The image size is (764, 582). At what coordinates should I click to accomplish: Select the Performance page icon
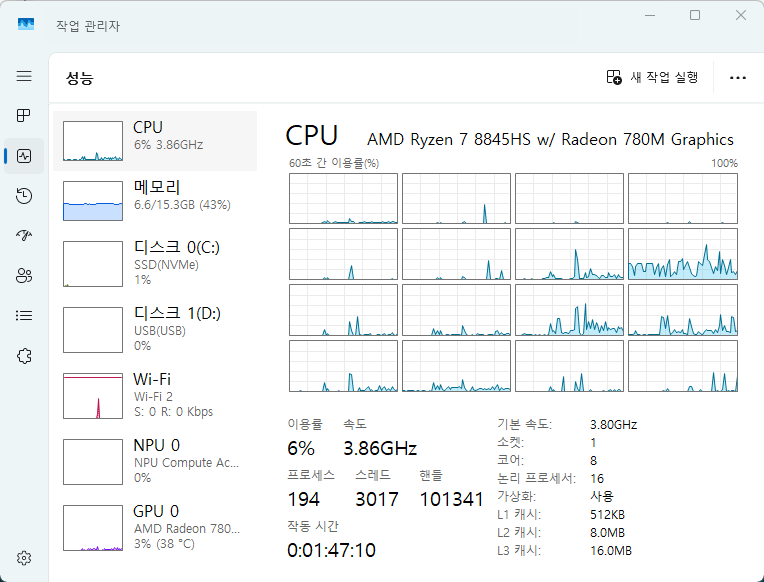point(24,156)
